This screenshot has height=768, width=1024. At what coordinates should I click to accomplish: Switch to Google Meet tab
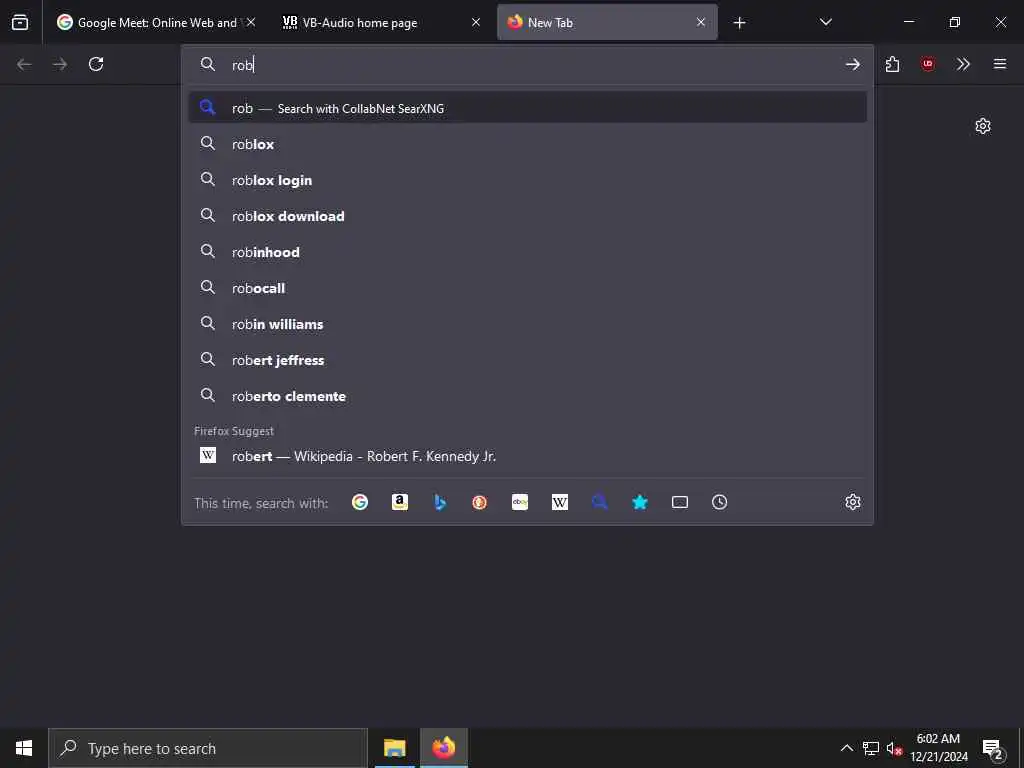(157, 22)
